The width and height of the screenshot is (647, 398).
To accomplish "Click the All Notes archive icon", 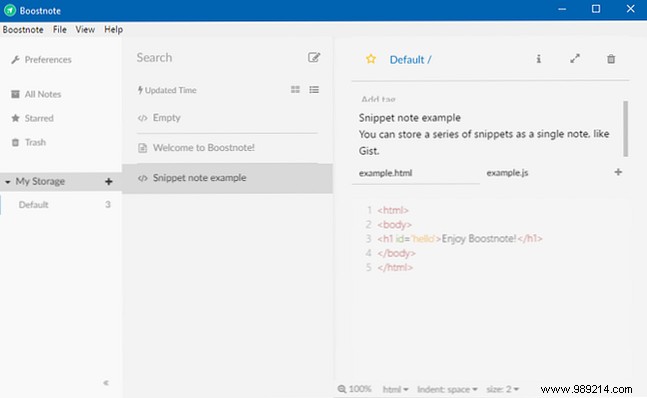I will pos(15,94).
